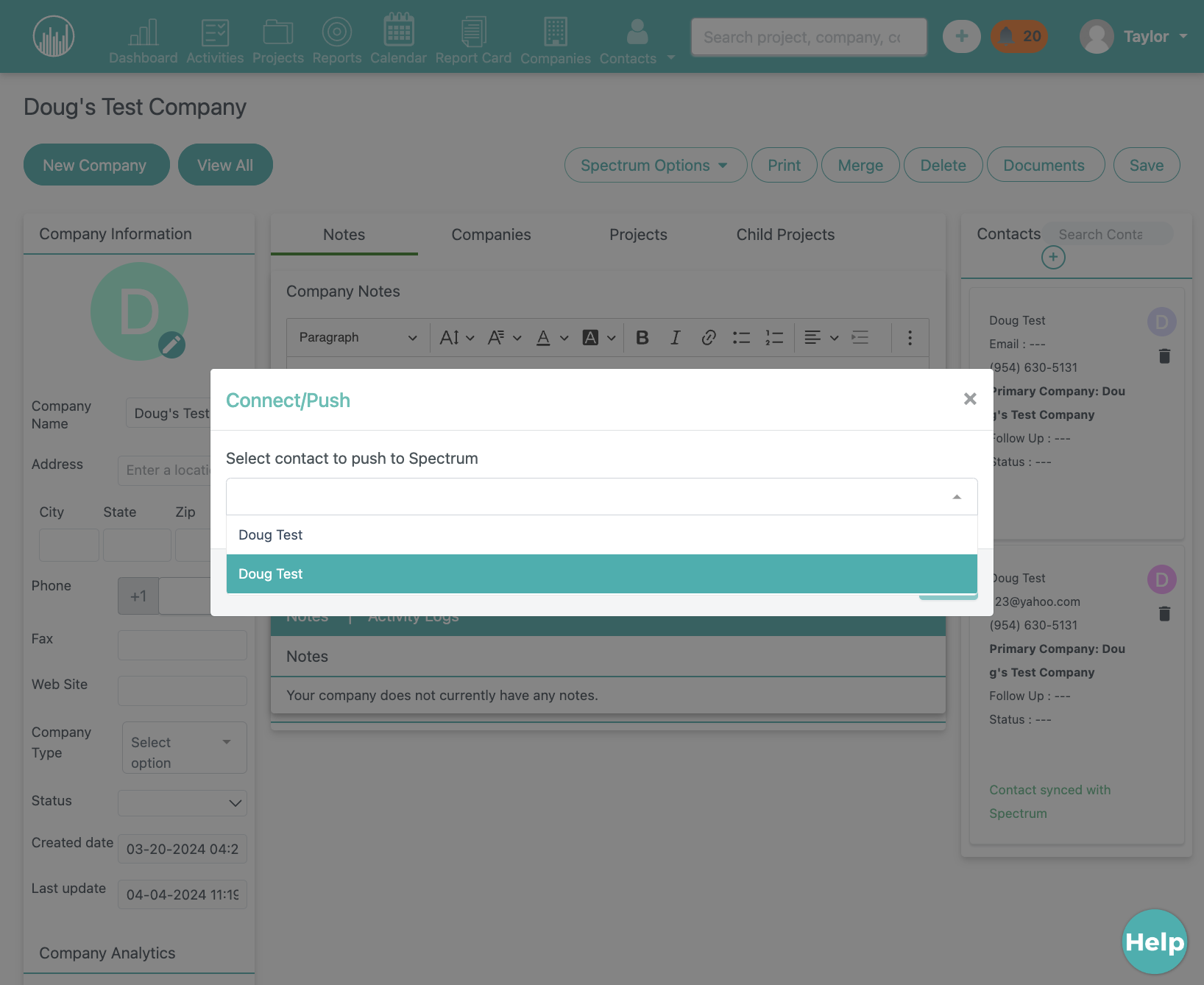1204x985 pixels.
Task: Open notifications showing 20
Action: pos(1019,36)
